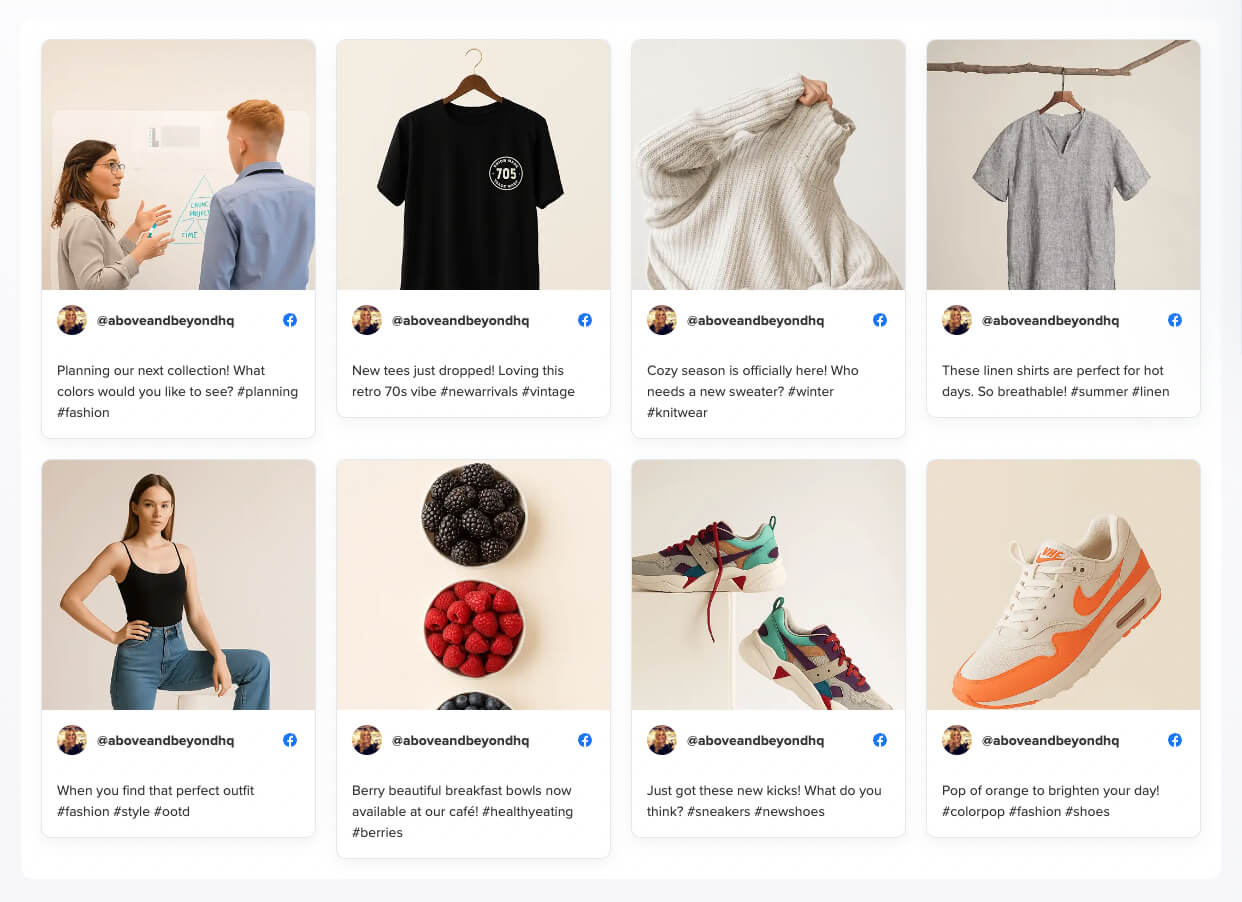Viewport: 1242px width, 902px height.
Task: Open the berry breakfast bowls photo
Action: click(x=473, y=585)
